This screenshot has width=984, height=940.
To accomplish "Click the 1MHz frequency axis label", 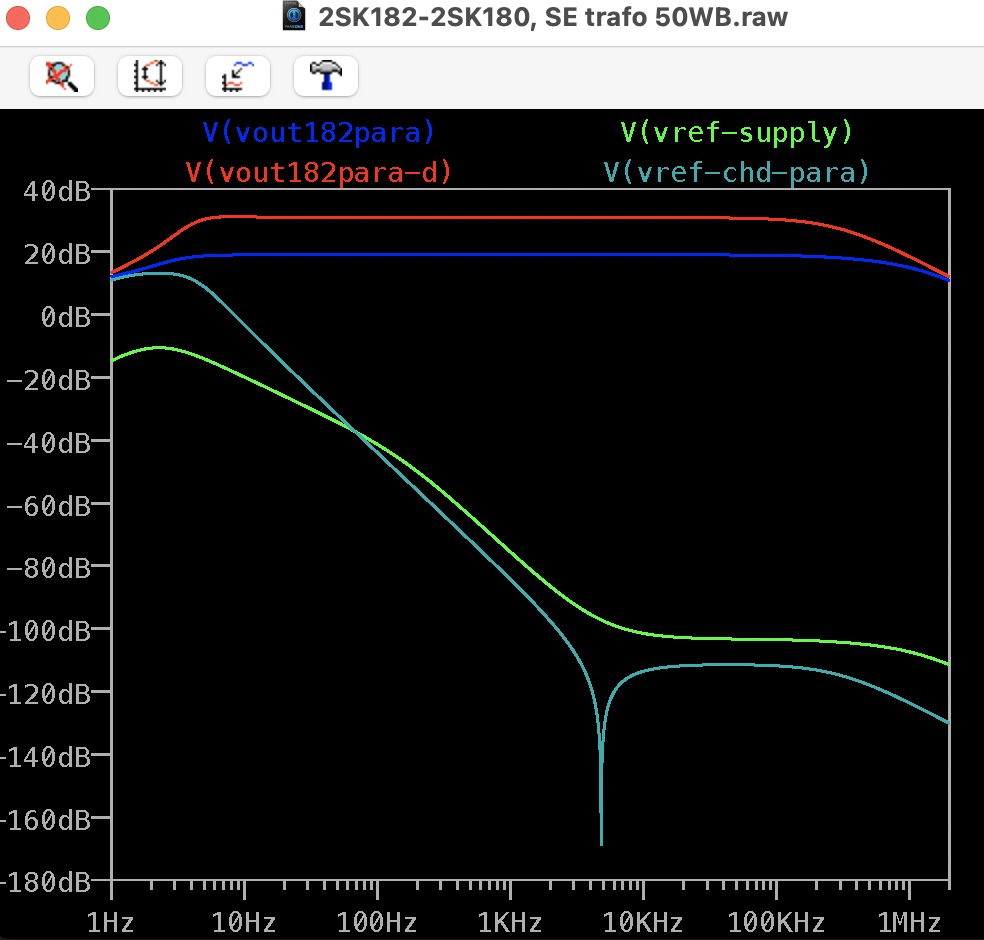I will click(909, 922).
